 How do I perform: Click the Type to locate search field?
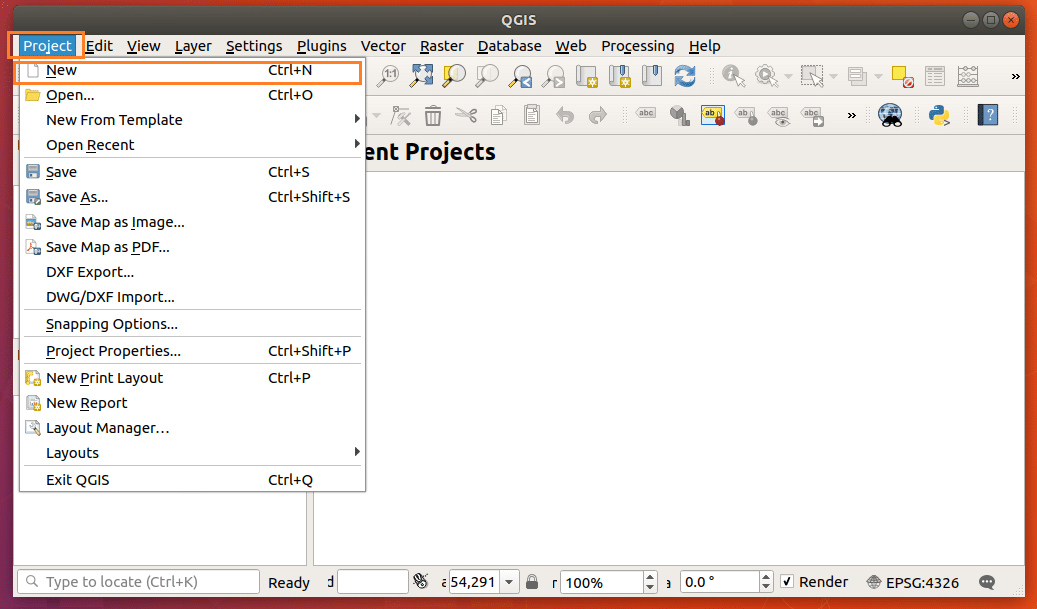(138, 582)
